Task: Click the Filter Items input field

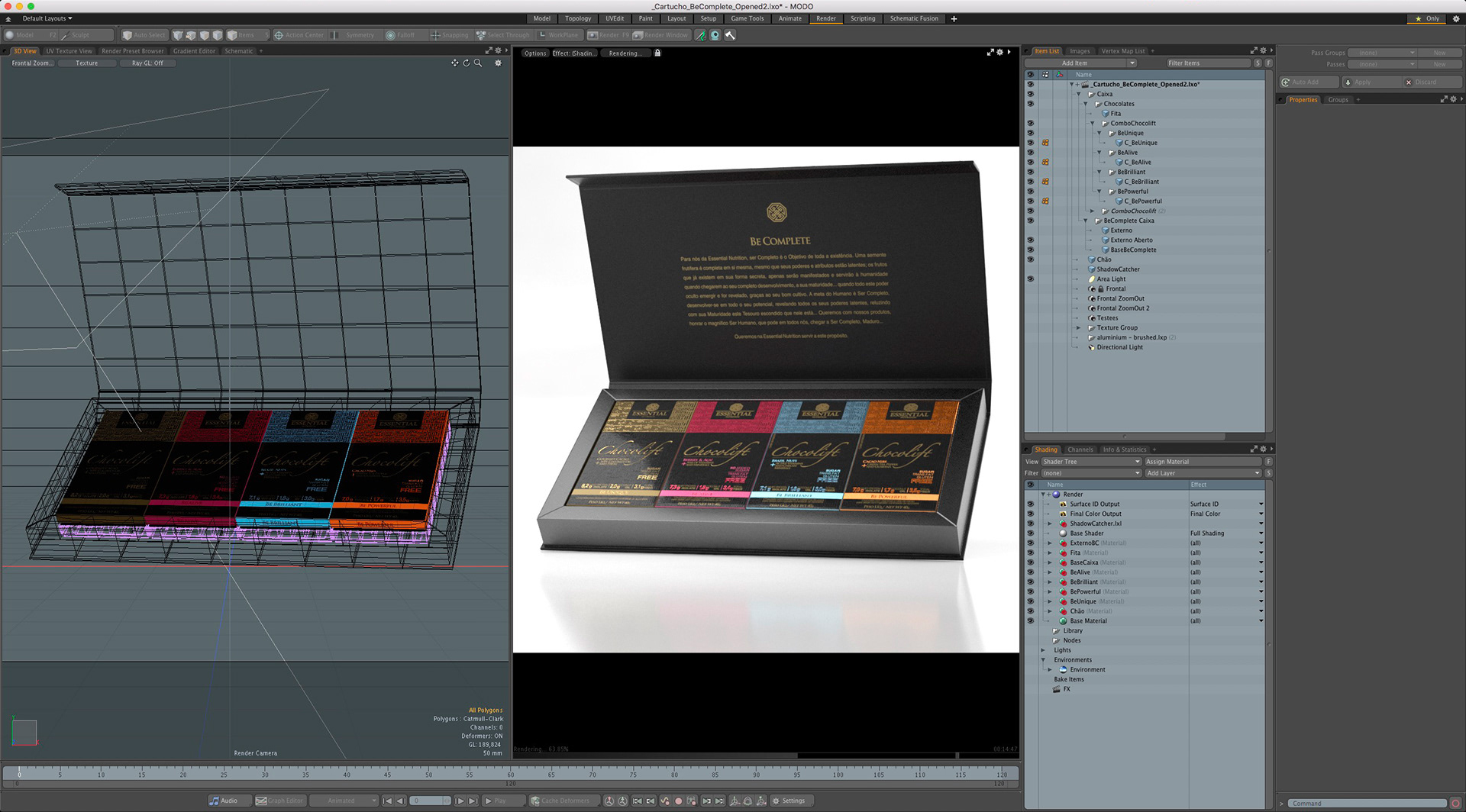Action: click(x=1209, y=63)
